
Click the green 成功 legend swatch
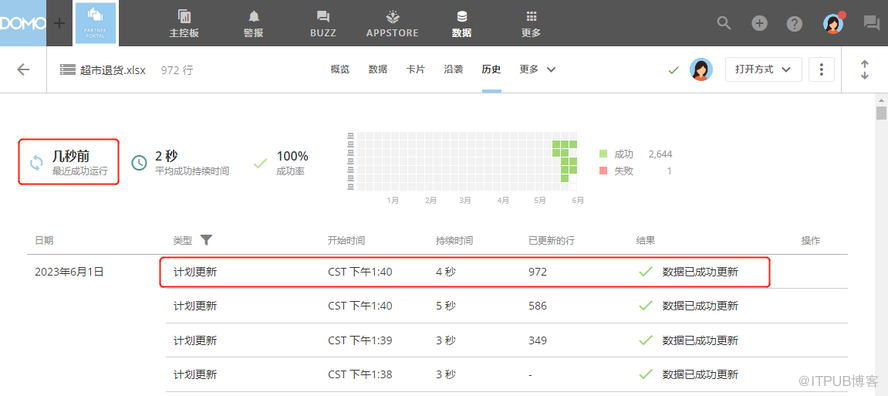point(603,154)
